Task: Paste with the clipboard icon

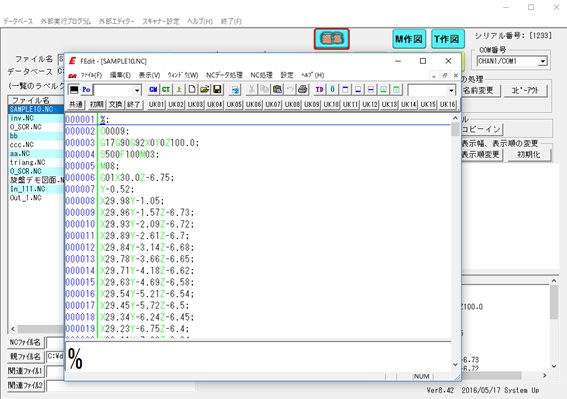Action: (x=277, y=89)
